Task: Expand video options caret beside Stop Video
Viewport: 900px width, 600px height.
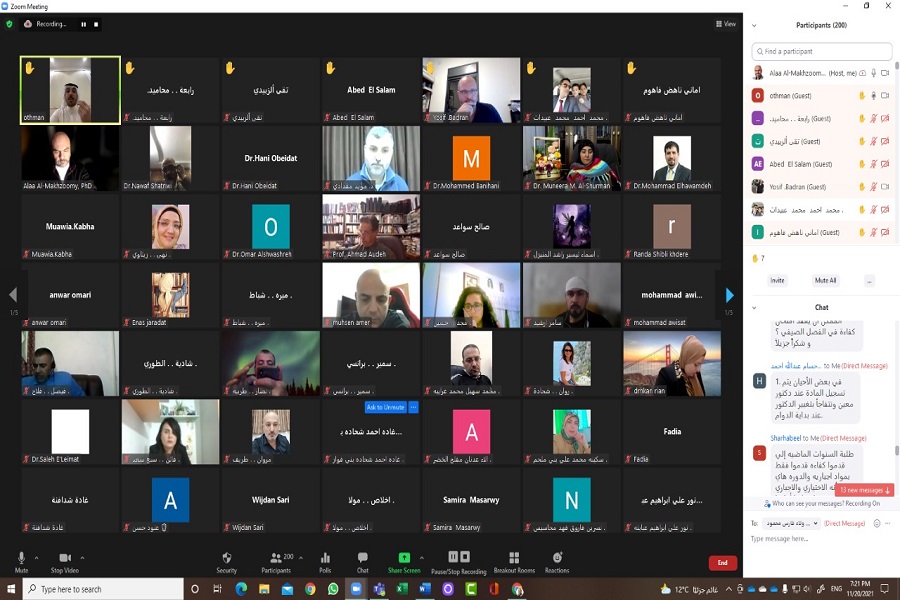Action: [82, 558]
